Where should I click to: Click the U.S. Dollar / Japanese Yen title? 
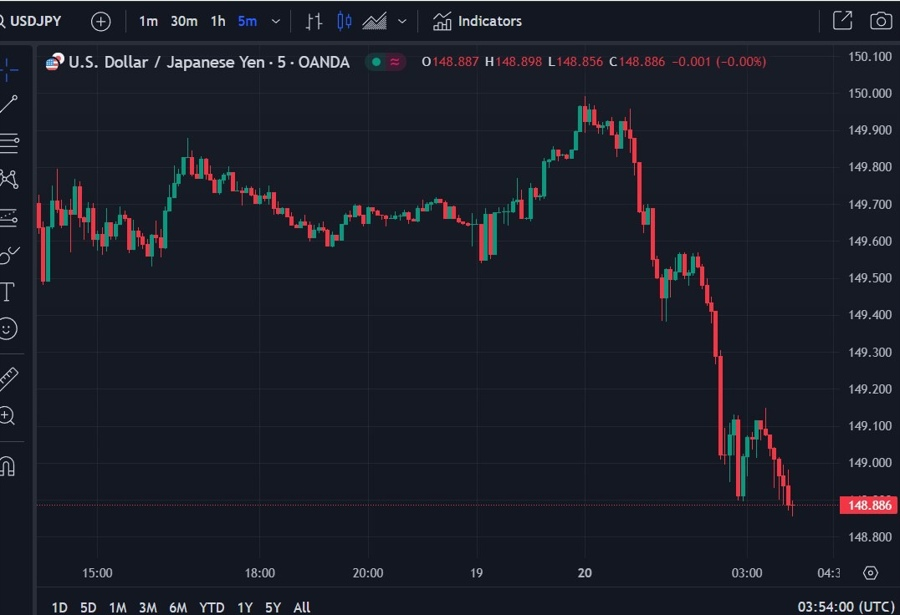click(209, 62)
